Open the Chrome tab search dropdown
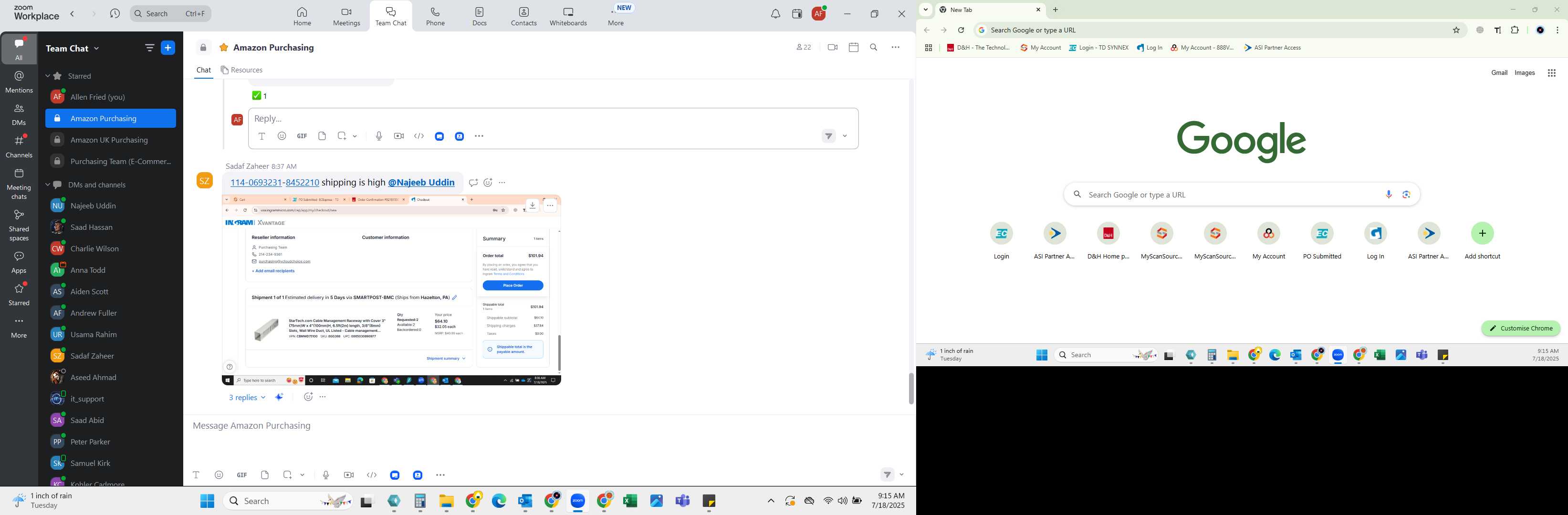This screenshot has height=515, width=1568. tap(925, 10)
